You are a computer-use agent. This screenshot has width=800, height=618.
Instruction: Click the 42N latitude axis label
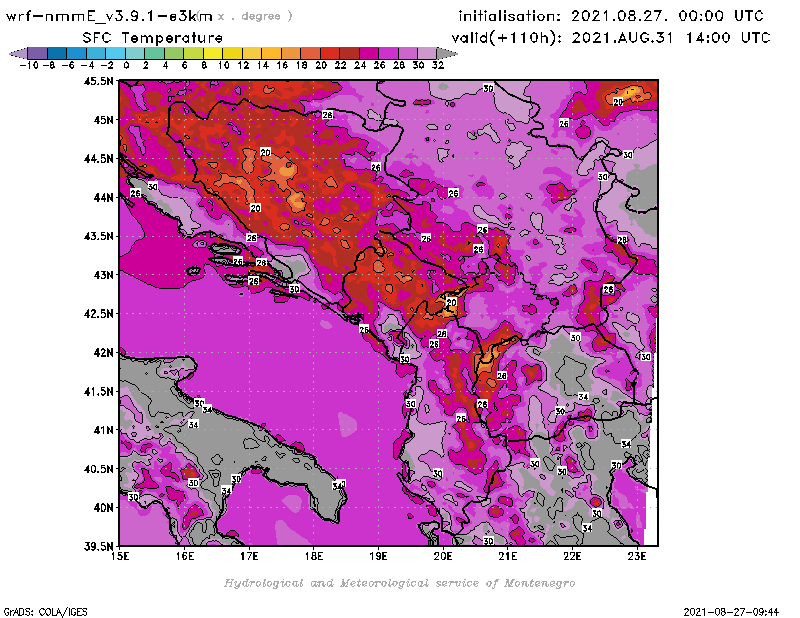(x=102, y=352)
